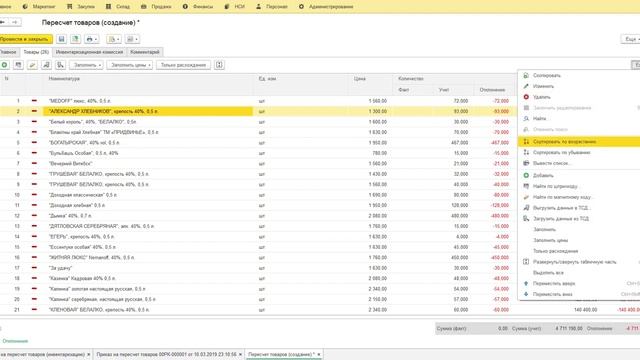The height and width of the screenshot is (360, 640).
Task: Open the Заполнить dropdown button
Action: pyautogui.click(x=87, y=65)
